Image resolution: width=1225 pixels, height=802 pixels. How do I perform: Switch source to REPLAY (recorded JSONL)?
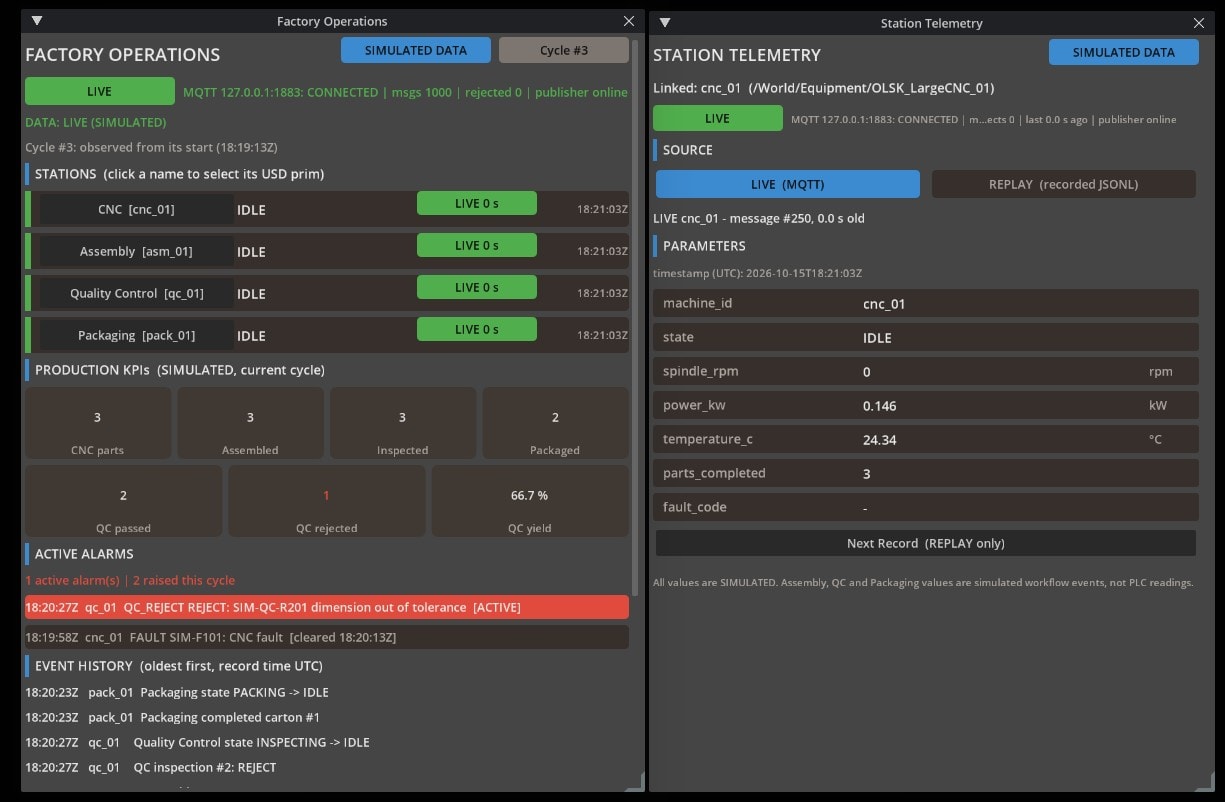1064,184
